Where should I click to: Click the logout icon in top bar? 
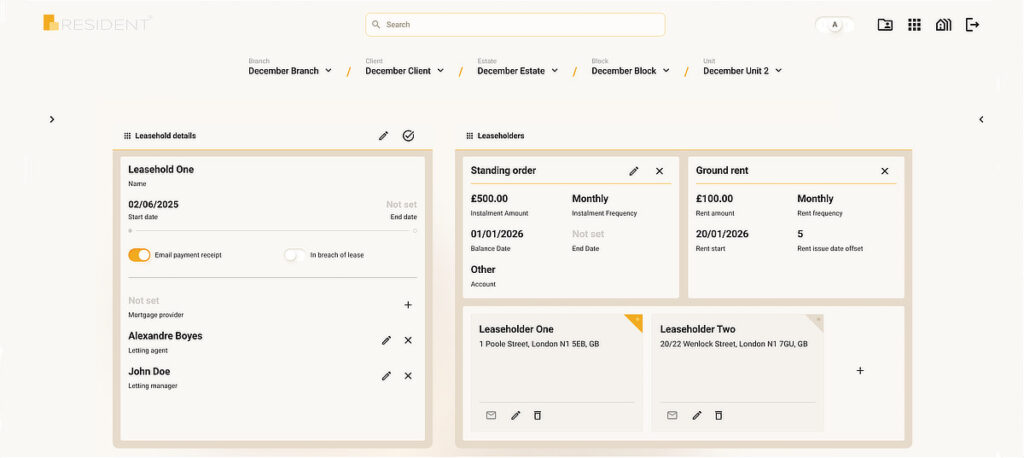(x=972, y=25)
